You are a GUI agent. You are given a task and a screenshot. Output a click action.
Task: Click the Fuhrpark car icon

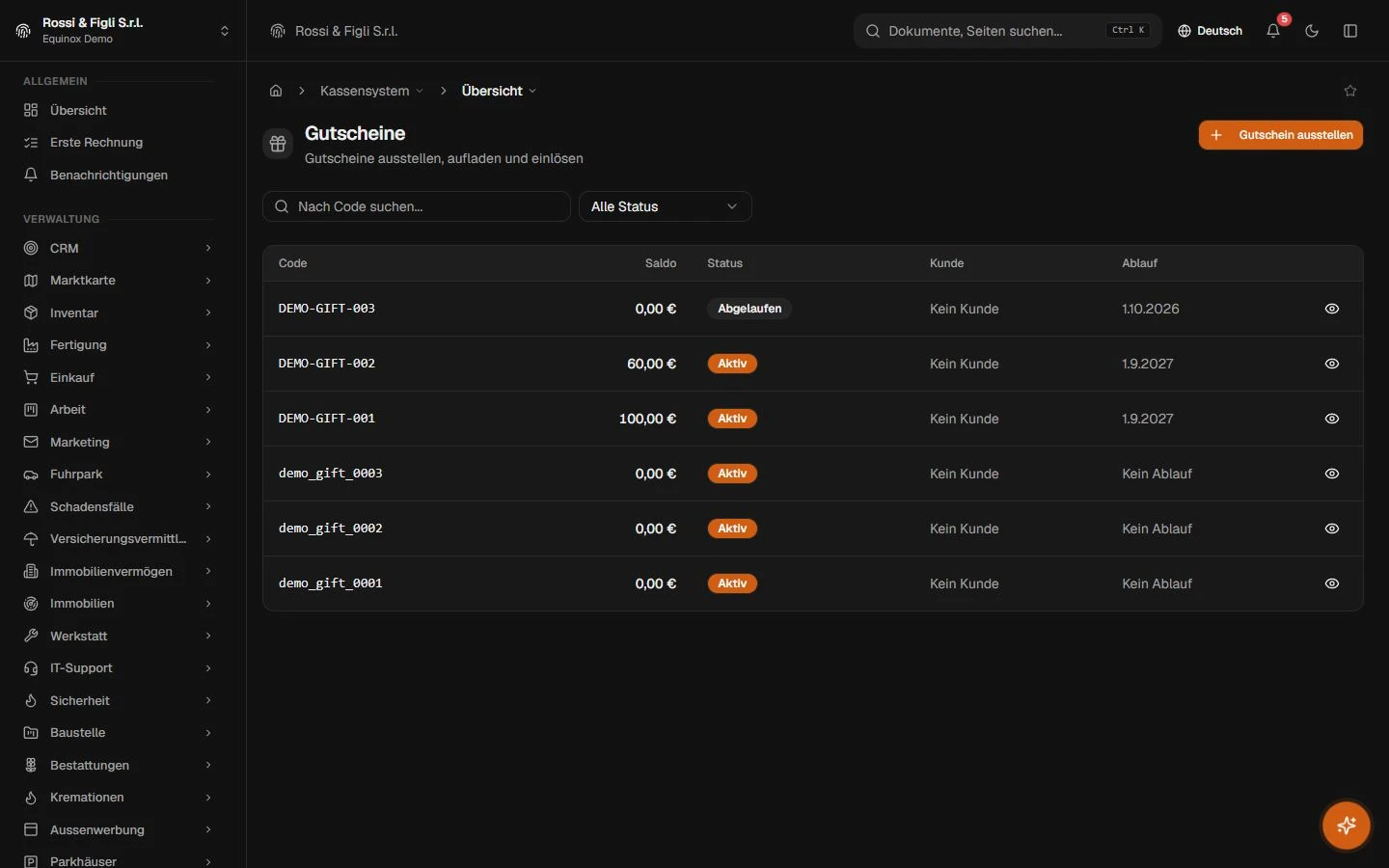31,475
